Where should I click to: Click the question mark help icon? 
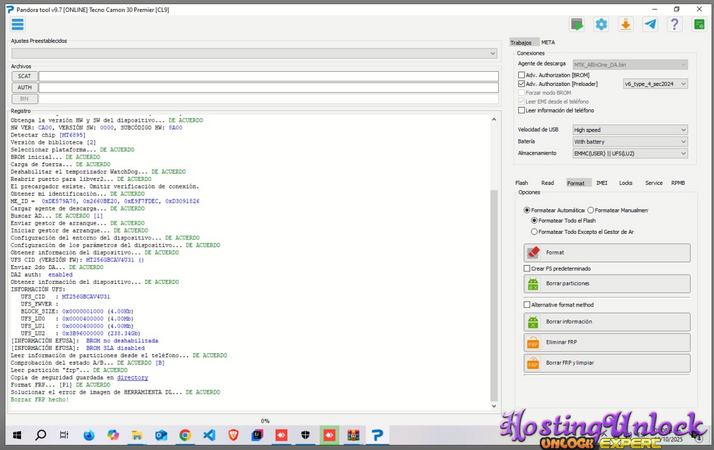pos(674,24)
